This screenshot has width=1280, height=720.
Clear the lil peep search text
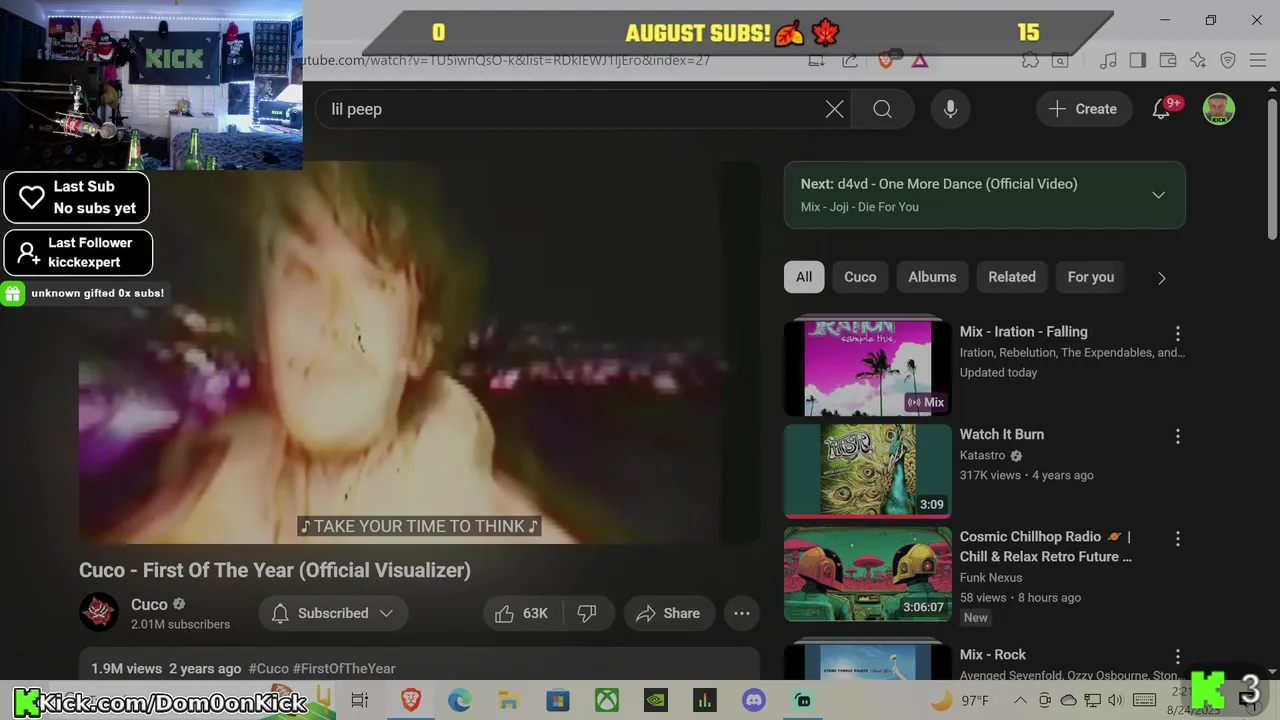click(834, 109)
